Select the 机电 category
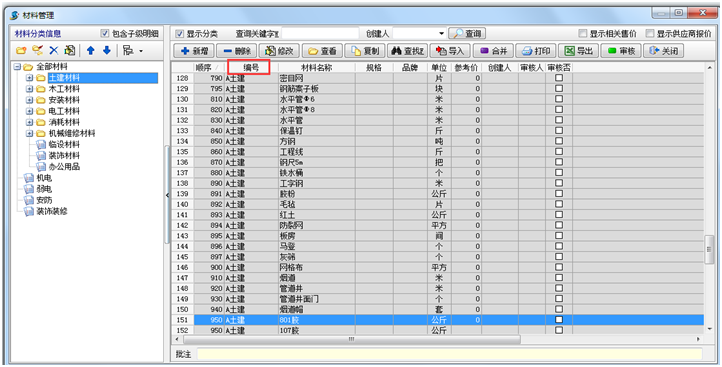722x367 pixels. coord(44,178)
